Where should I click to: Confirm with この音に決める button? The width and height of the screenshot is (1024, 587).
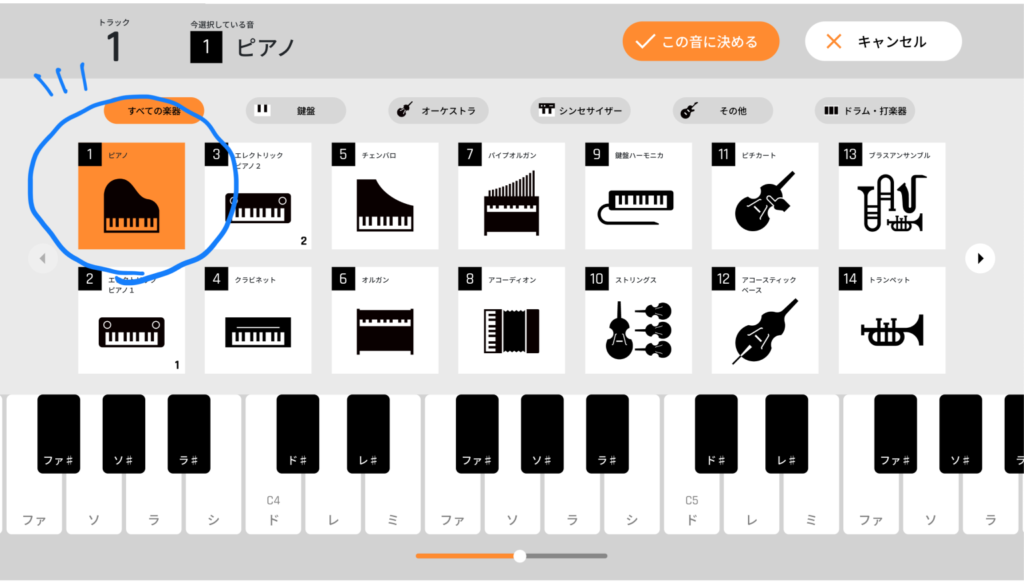pos(701,41)
